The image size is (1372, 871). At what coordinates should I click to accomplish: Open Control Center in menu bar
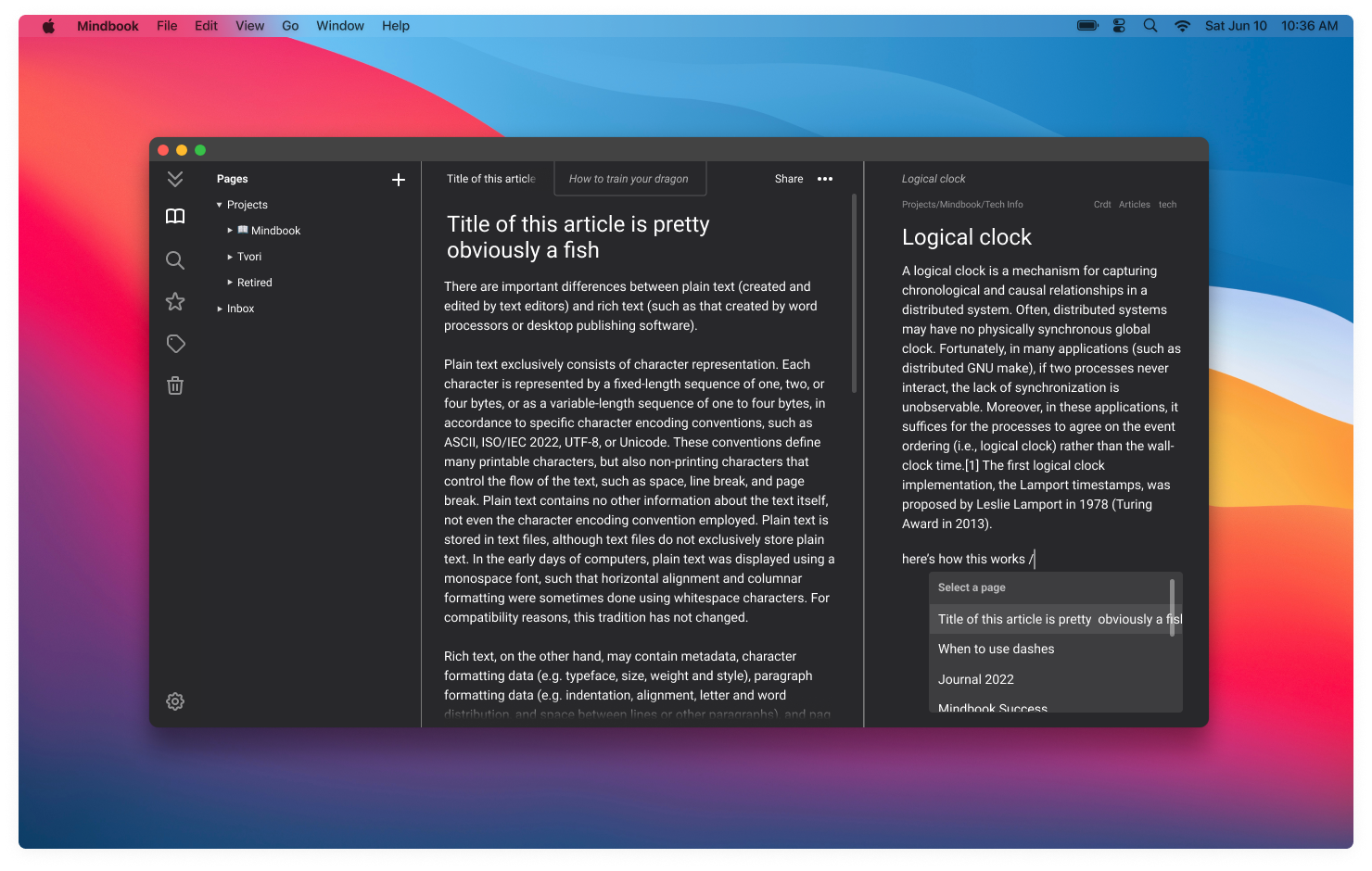pyautogui.click(x=1119, y=26)
